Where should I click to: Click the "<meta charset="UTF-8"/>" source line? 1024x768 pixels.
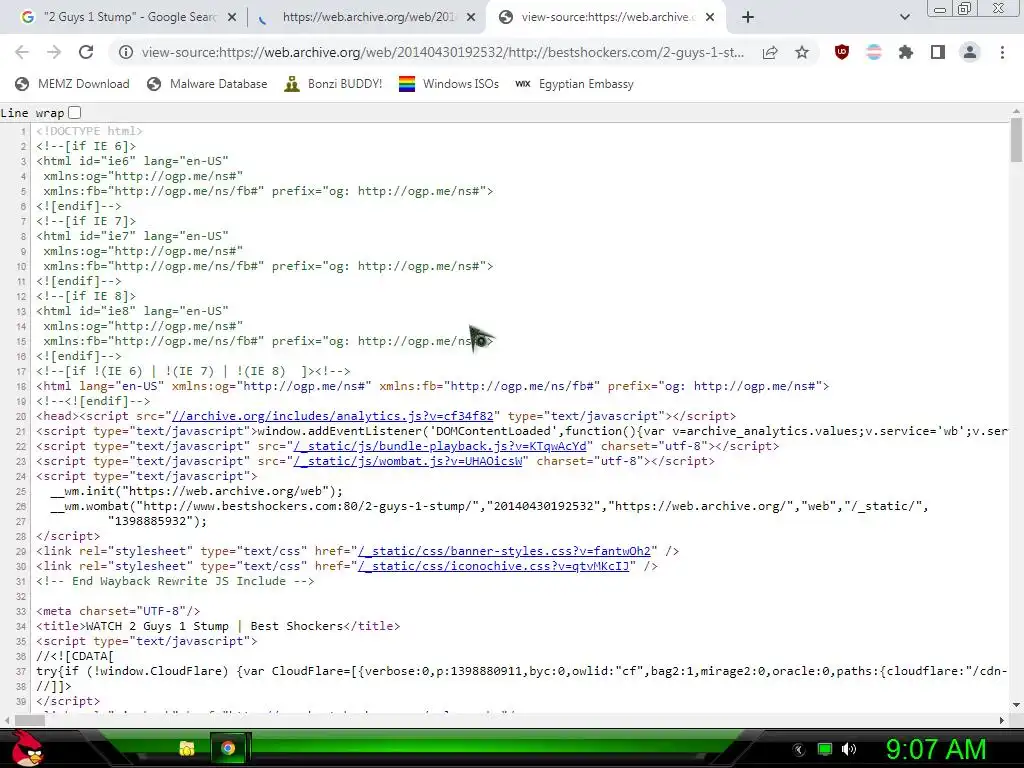coord(118,611)
